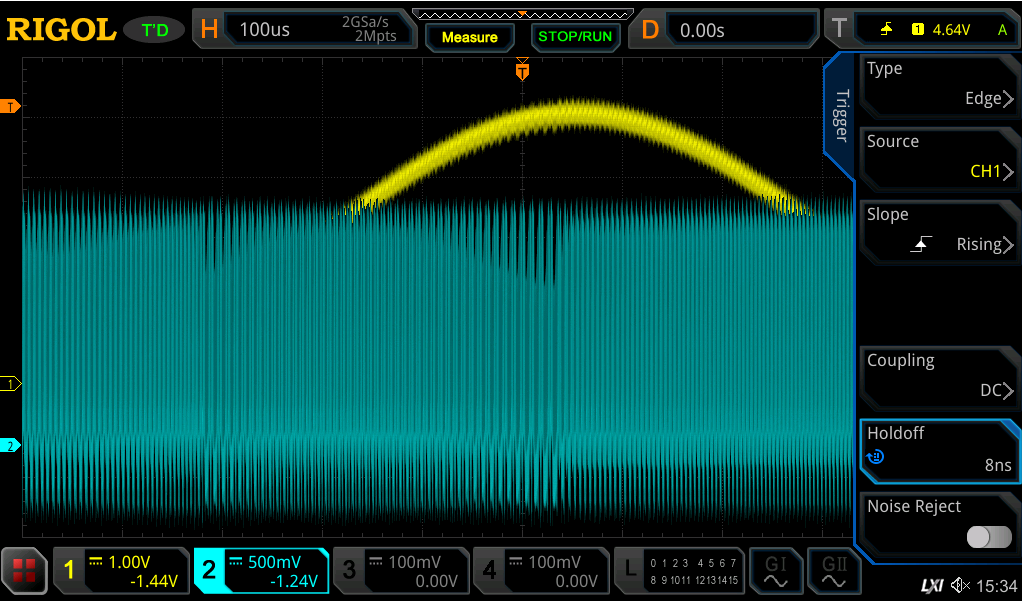Image resolution: width=1022 pixels, height=602 pixels.
Task: Click the RIGOL logo
Action: pos(61,29)
